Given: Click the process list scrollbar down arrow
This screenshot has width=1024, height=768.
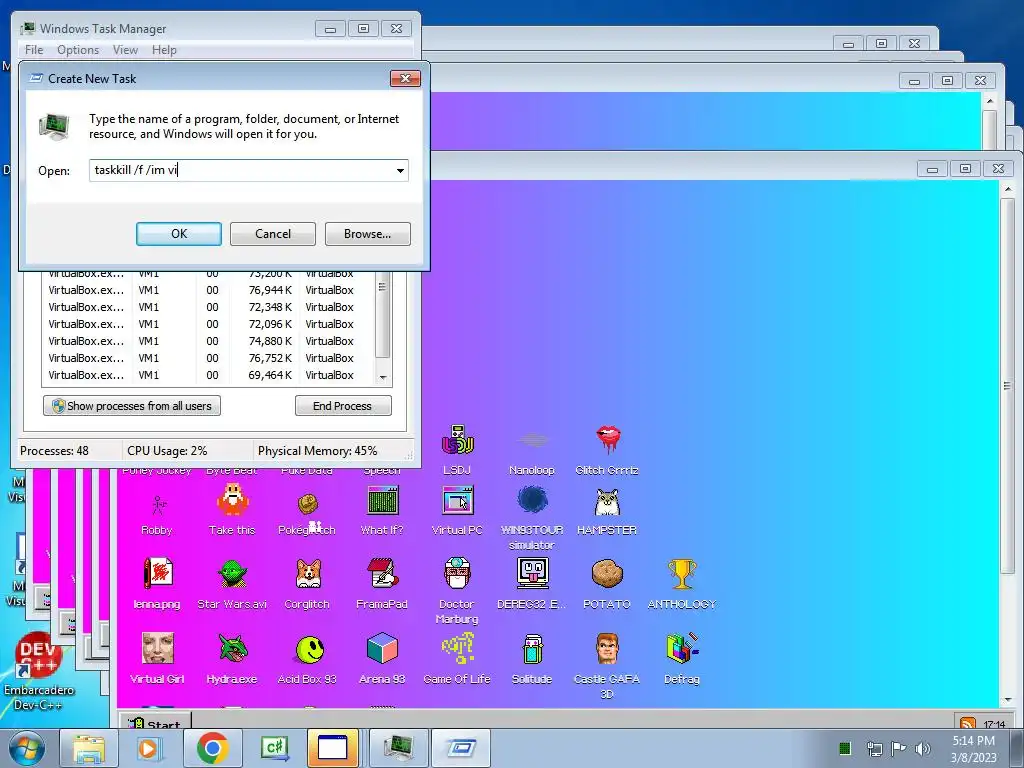Looking at the screenshot, I should click(x=383, y=377).
